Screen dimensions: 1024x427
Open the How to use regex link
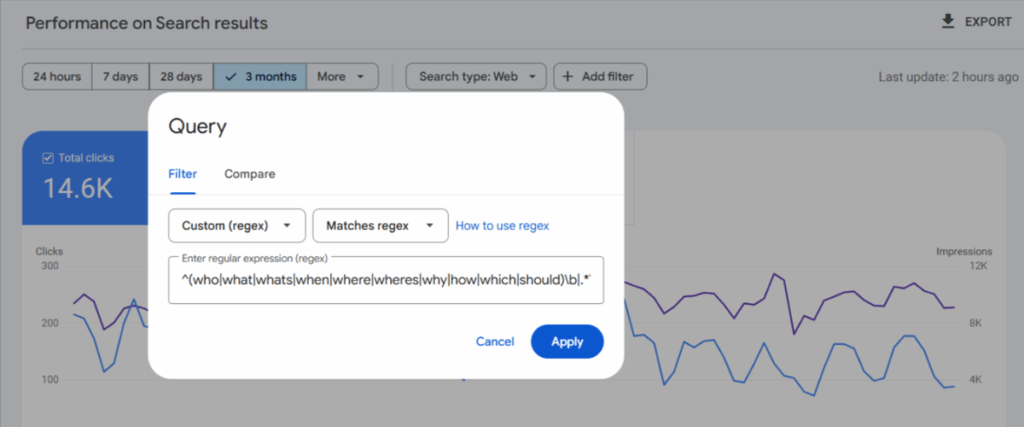coord(502,226)
